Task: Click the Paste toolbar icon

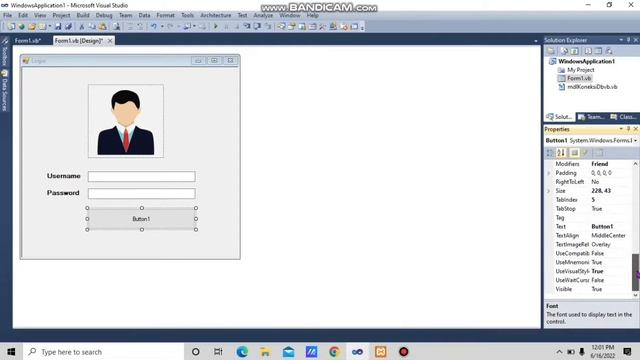Action: tap(103, 27)
